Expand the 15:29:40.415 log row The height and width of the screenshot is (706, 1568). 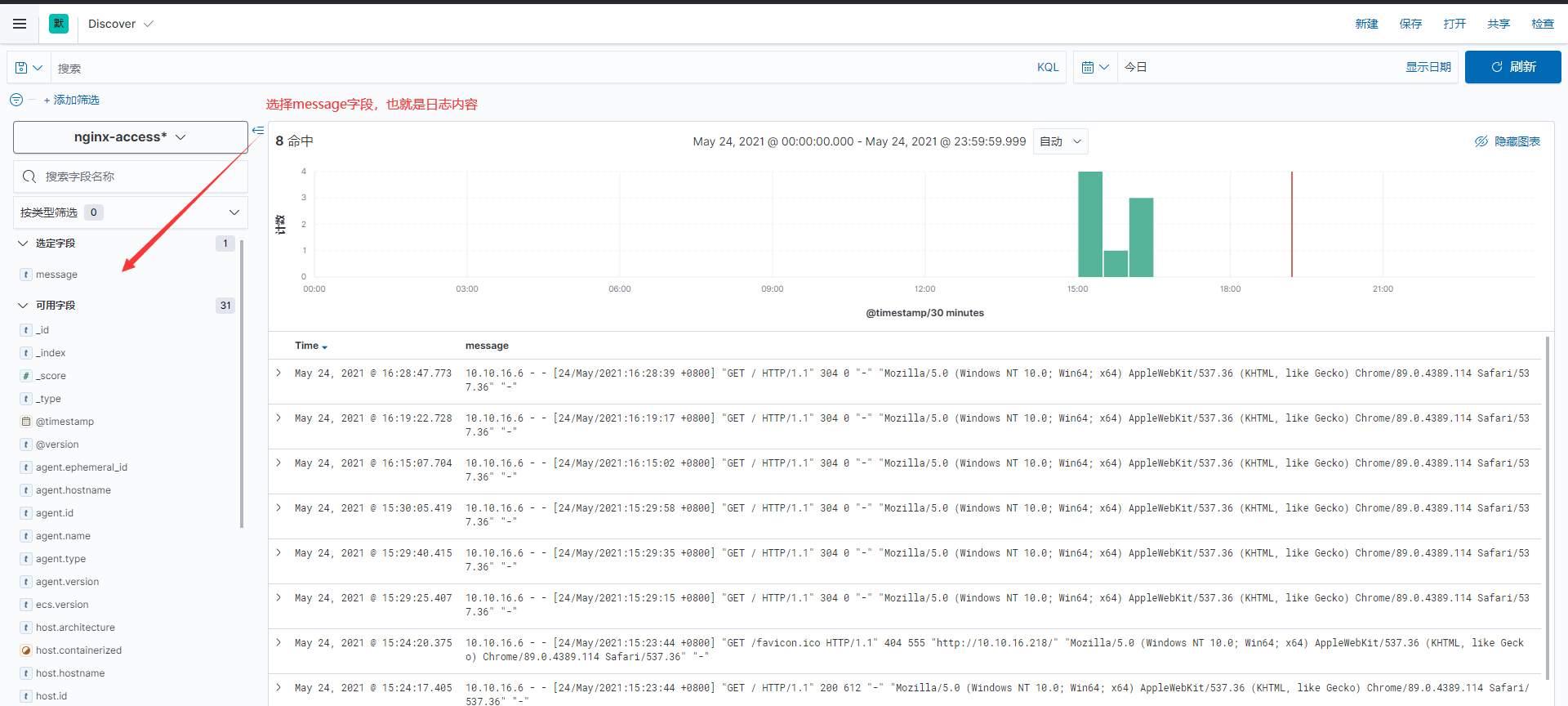278,552
